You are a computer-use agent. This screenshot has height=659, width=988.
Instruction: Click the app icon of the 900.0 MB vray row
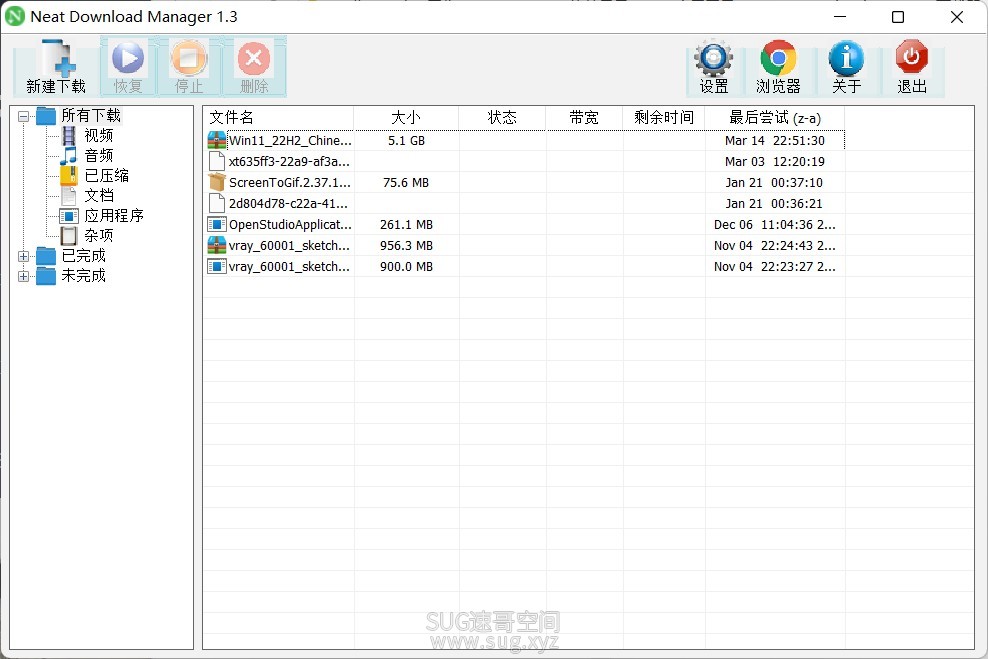(217, 266)
